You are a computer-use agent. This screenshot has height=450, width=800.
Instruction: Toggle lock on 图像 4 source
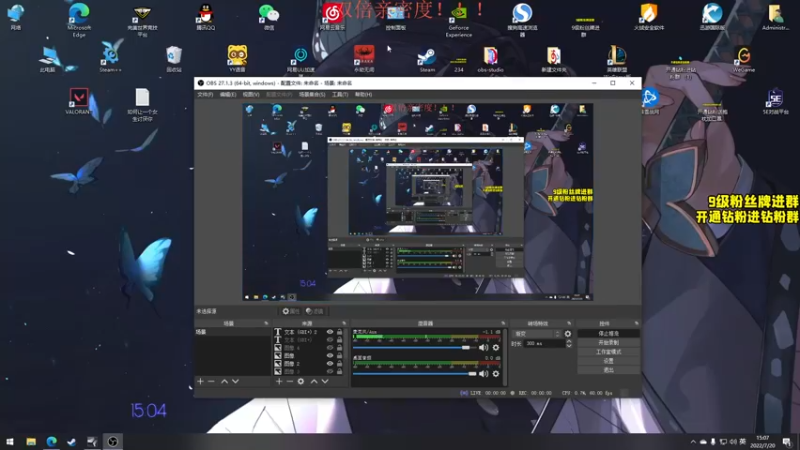pos(339,348)
